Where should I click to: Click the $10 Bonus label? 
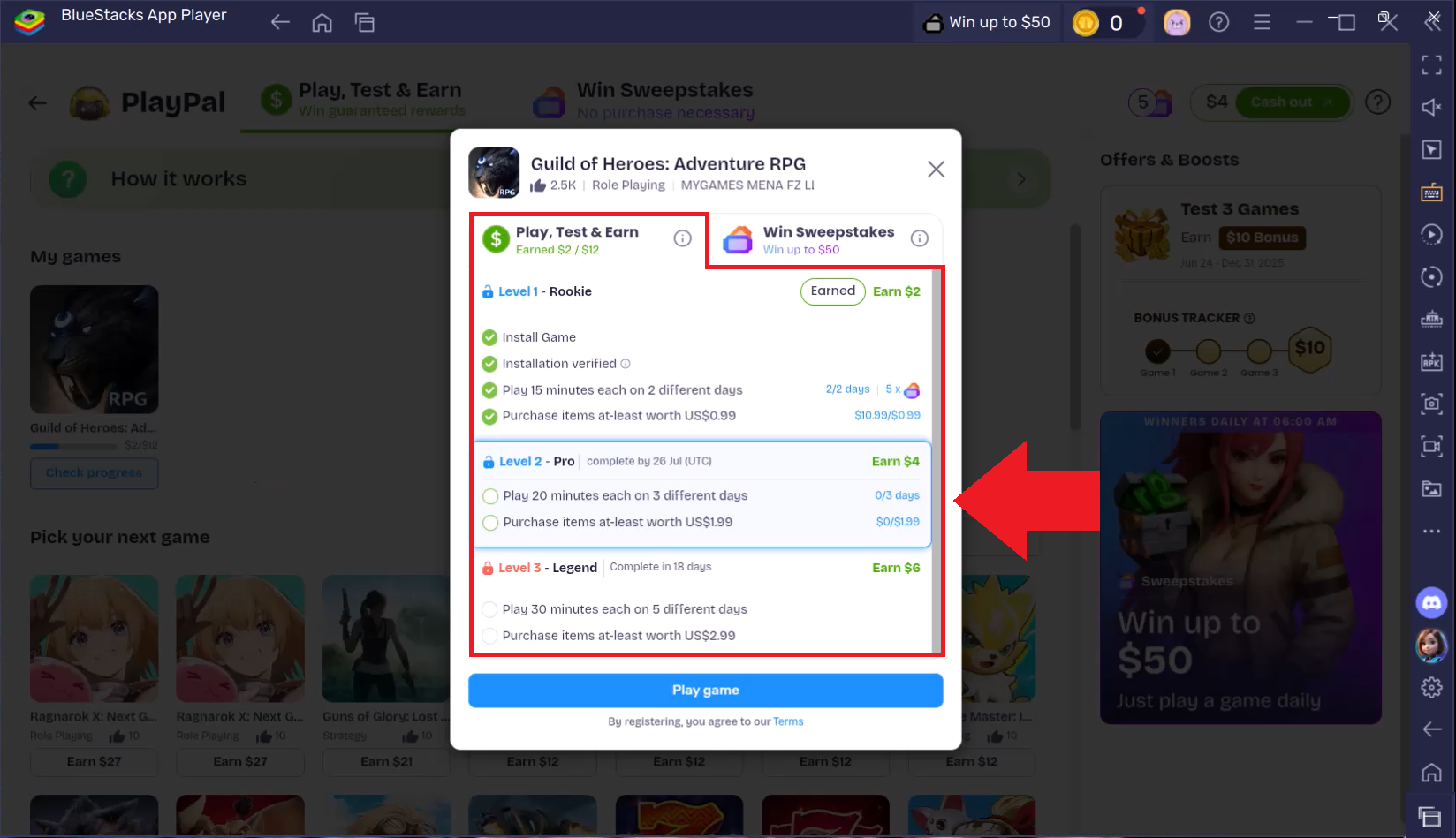click(x=1262, y=238)
